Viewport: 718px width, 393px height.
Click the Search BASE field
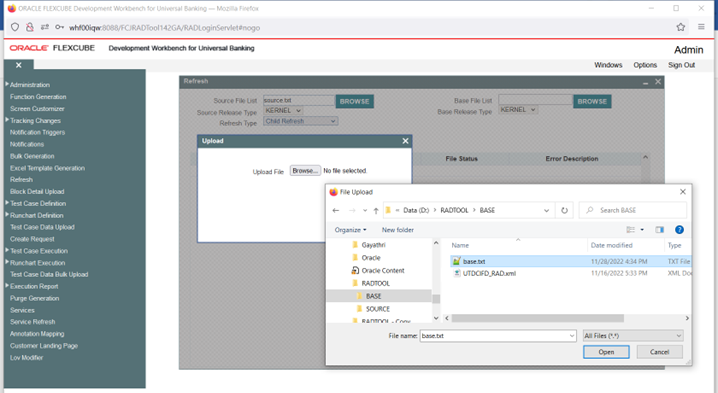pyautogui.click(x=633, y=210)
